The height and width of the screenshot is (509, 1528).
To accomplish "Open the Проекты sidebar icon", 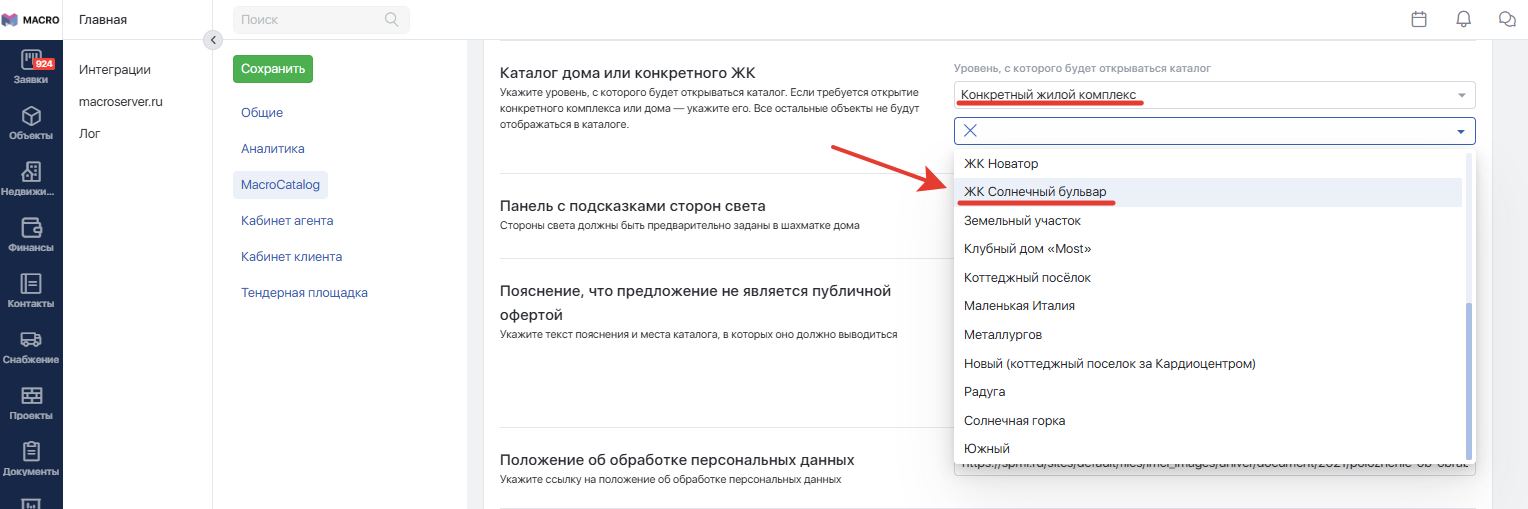I will pyautogui.click(x=31, y=395).
